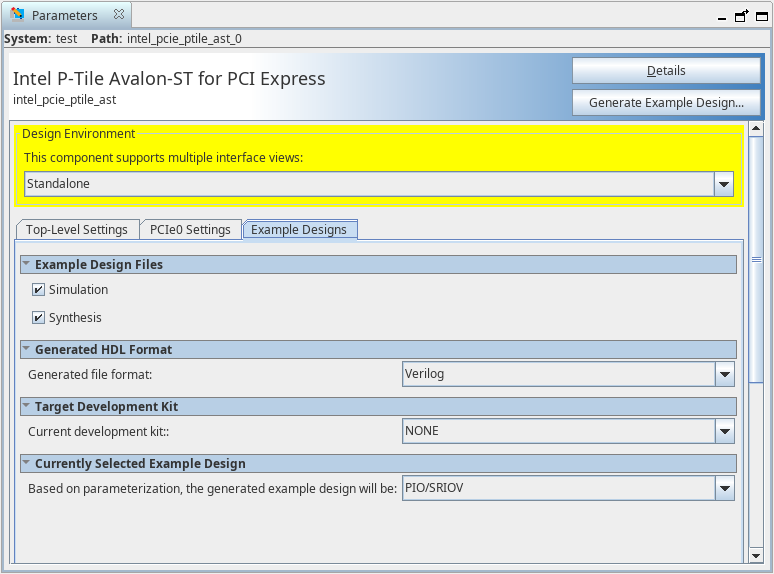Image resolution: width=774 pixels, height=574 pixels.
Task: Click the vertical scrollbar thumb
Action: [756, 259]
